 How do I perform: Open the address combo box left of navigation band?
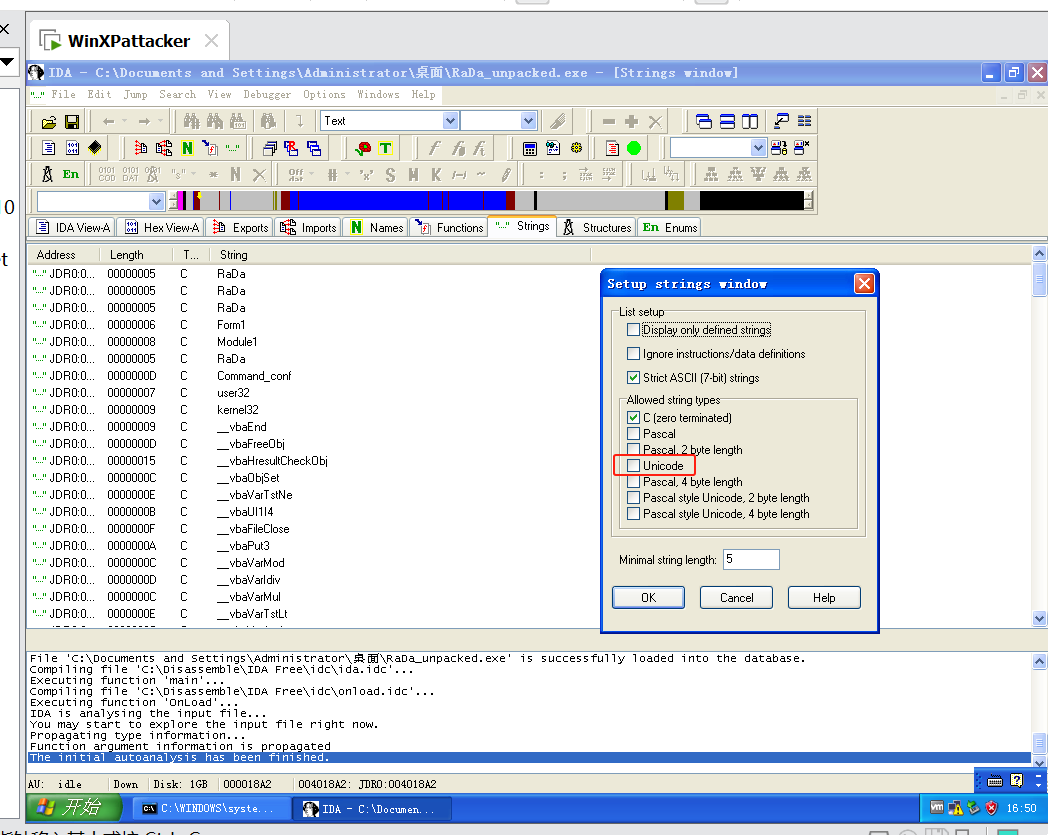(x=156, y=201)
